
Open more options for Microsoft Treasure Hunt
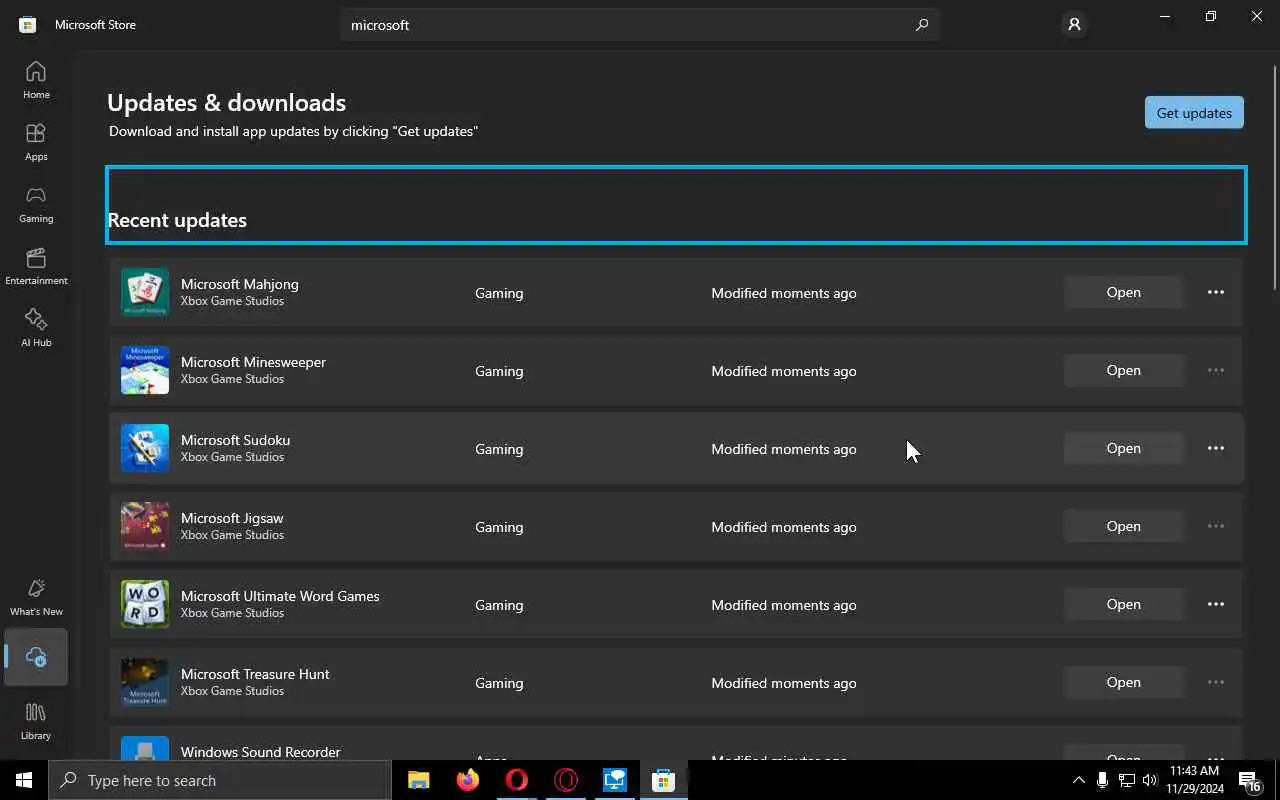coord(1216,682)
